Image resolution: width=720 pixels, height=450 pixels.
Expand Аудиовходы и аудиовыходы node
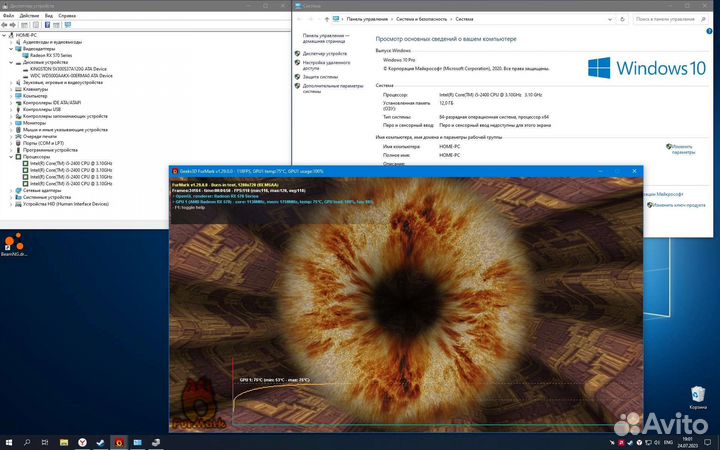(11, 42)
